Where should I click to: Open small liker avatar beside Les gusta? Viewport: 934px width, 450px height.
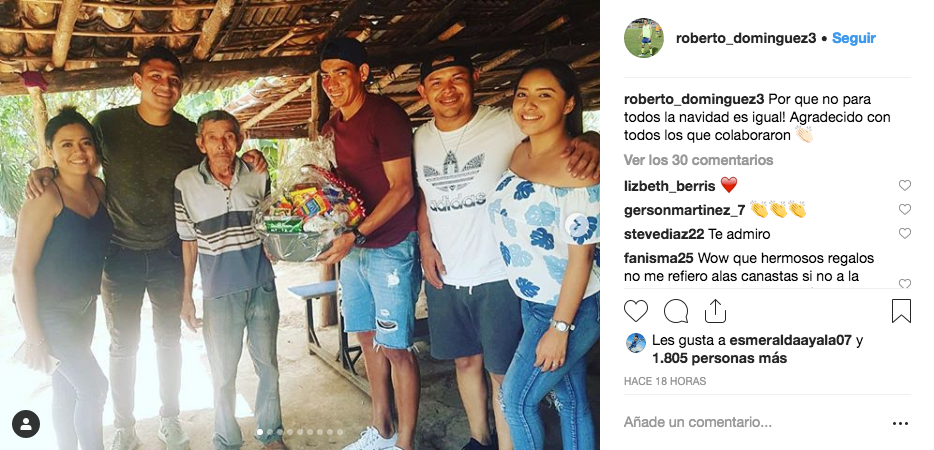[636, 343]
